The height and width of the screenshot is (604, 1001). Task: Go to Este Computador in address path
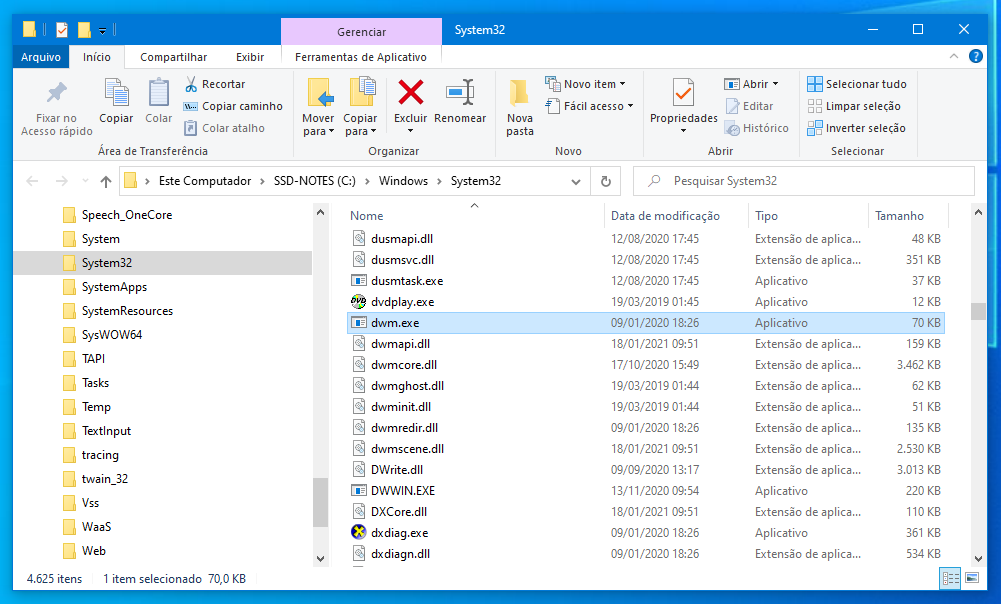click(x=205, y=181)
